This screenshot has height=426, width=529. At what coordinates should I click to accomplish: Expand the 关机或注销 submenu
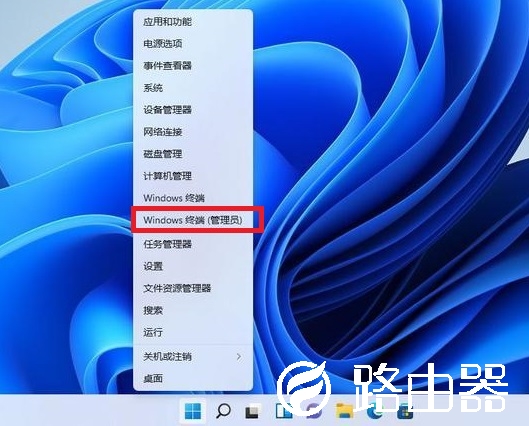(x=193, y=357)
